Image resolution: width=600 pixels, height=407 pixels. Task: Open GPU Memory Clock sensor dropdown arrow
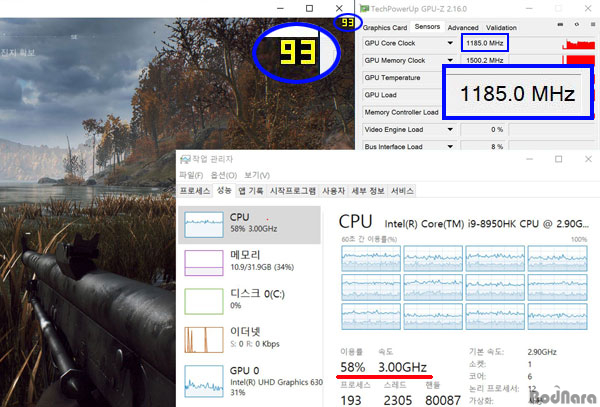tap(450, 60)
